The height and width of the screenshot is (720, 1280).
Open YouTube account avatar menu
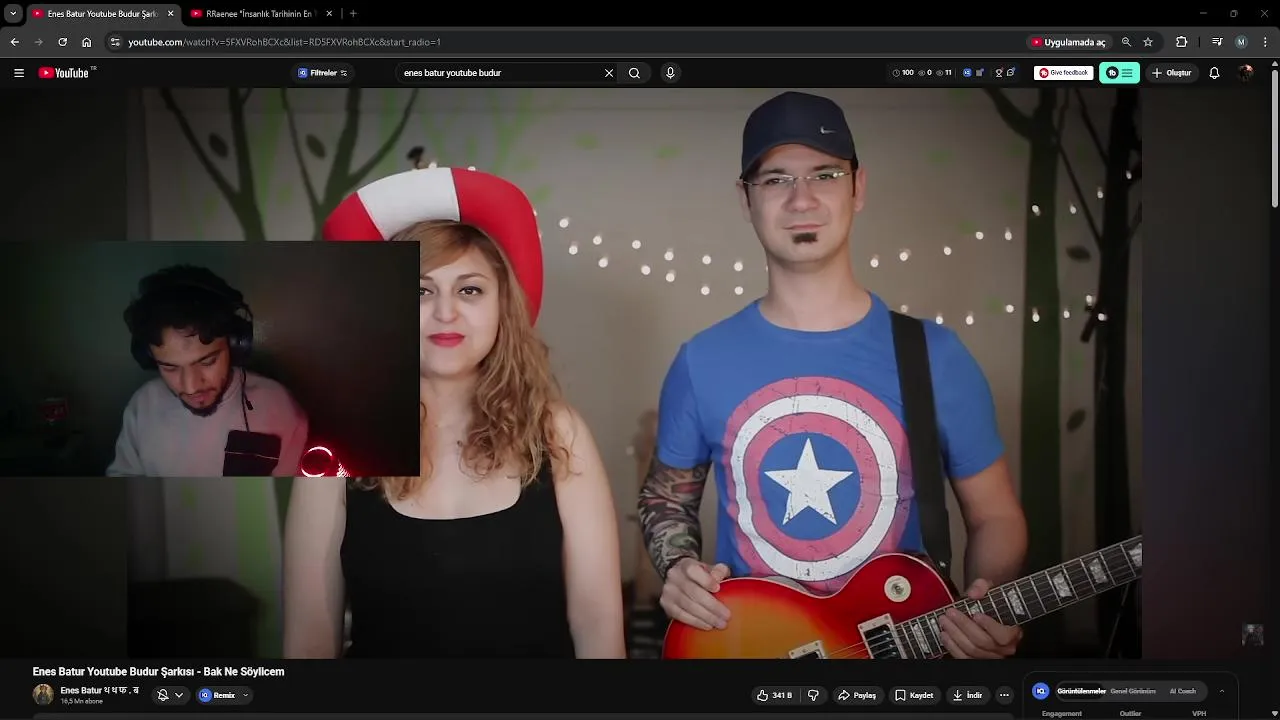coord(1245,73)
